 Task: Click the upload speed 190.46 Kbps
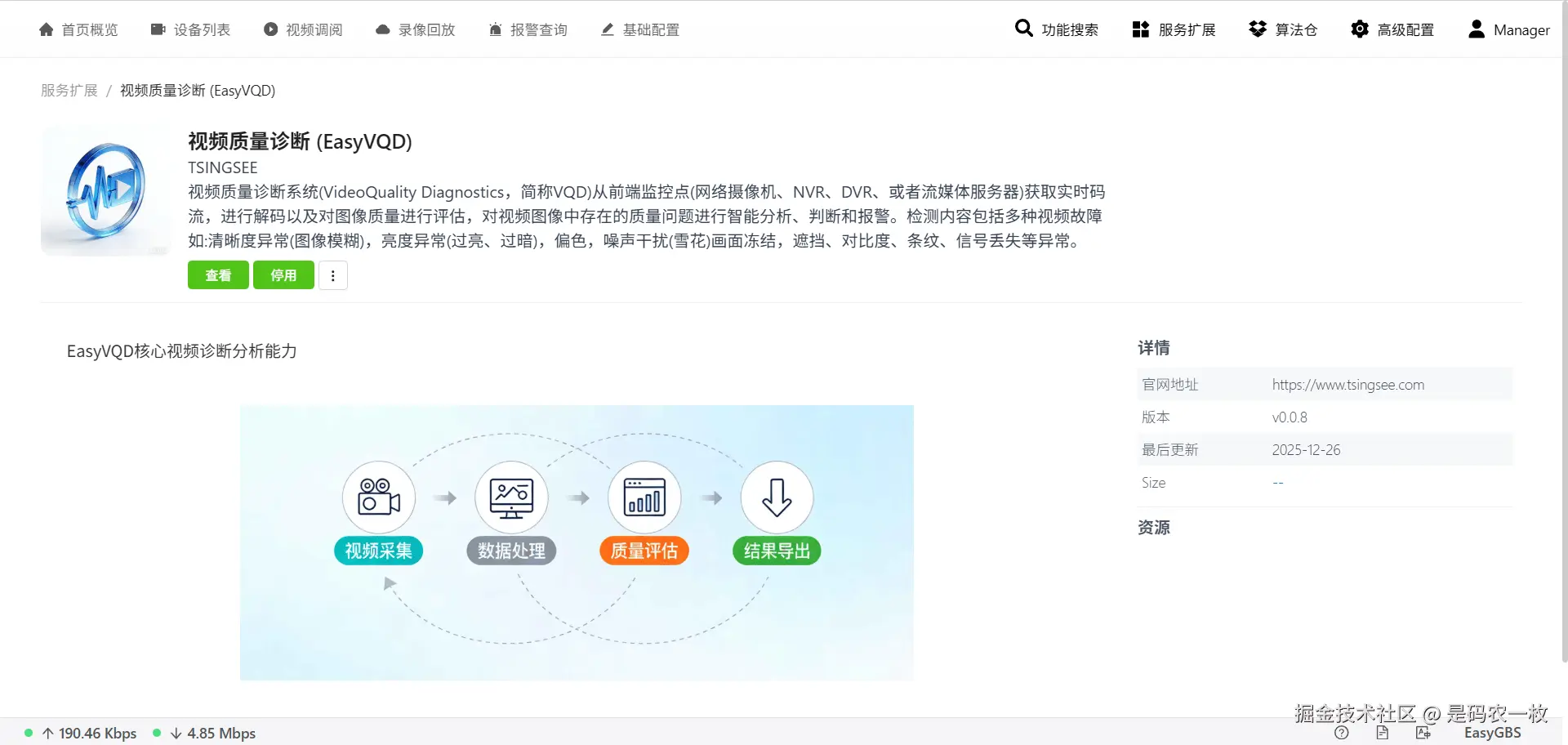(97, 734)
